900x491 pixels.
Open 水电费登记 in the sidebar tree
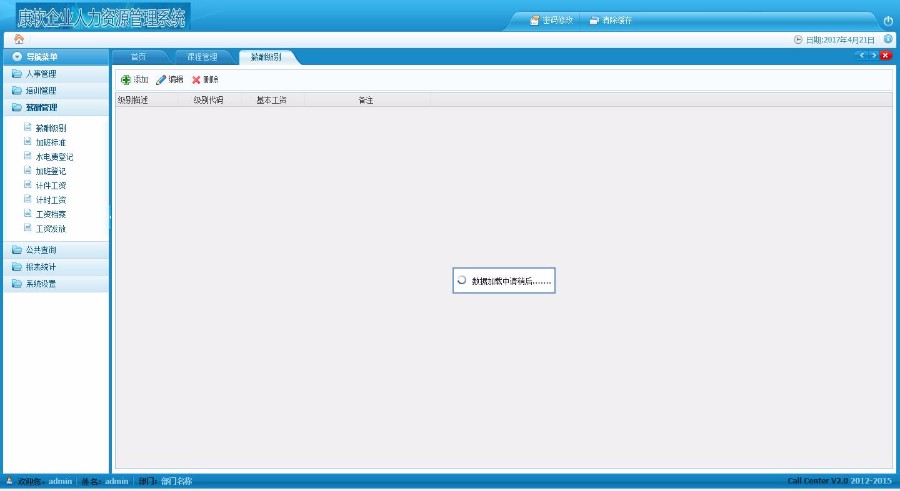[x=54, y=157]
